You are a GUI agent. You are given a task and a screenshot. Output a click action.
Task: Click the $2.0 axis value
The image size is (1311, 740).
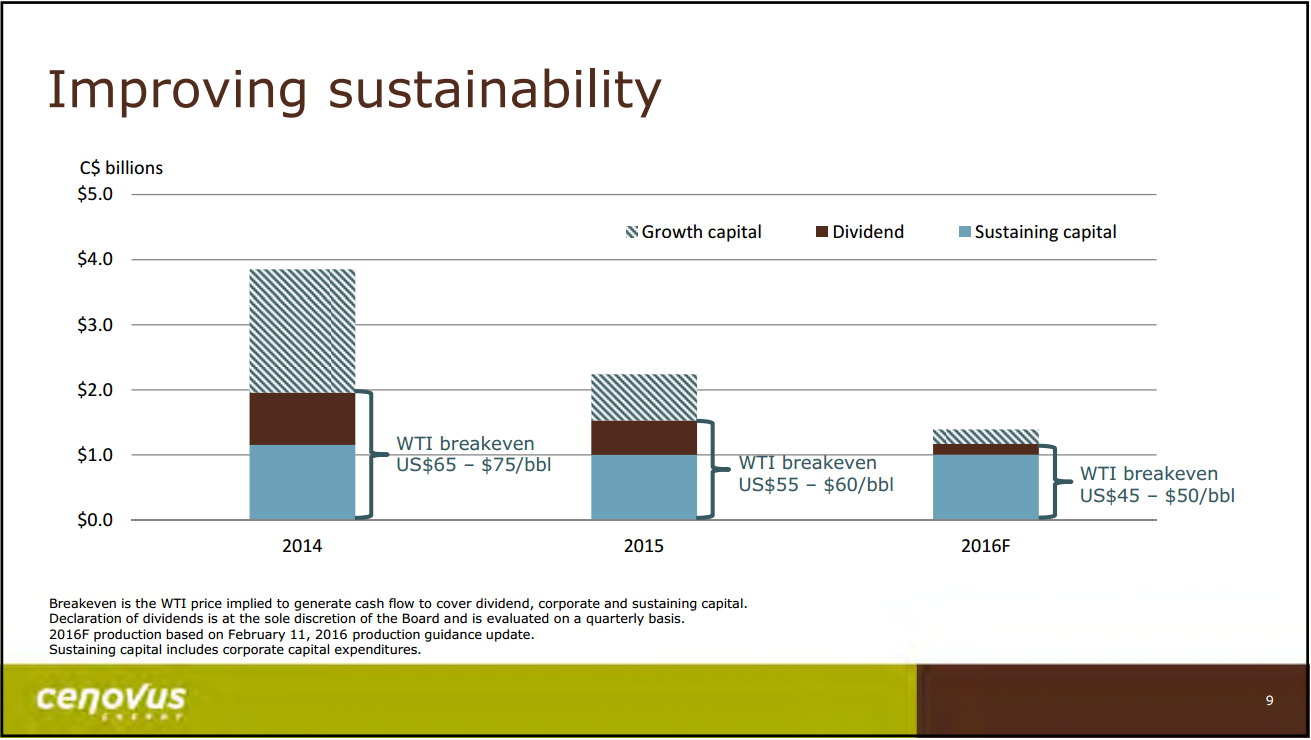94,389
